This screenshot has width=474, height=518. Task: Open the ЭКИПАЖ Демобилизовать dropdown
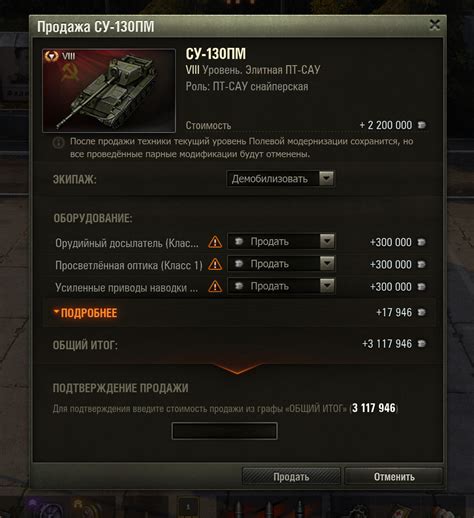tap(280, 179)
